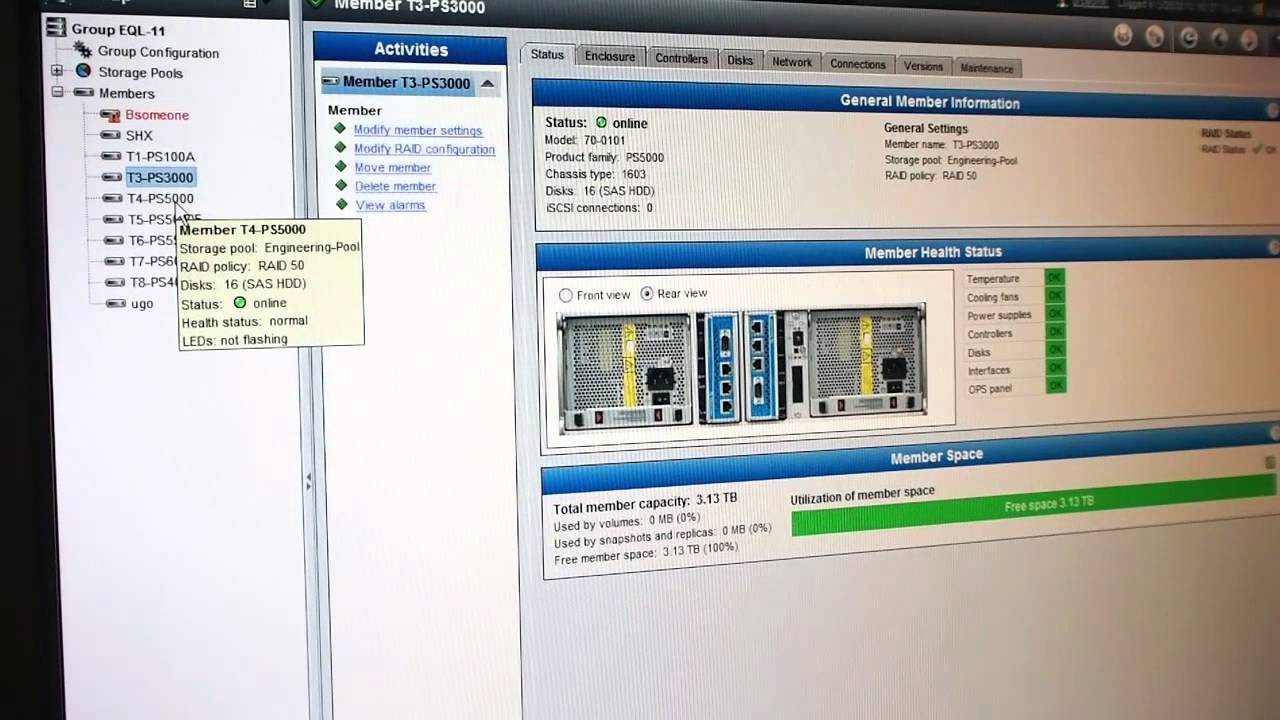Open the Connections tab

858,64
